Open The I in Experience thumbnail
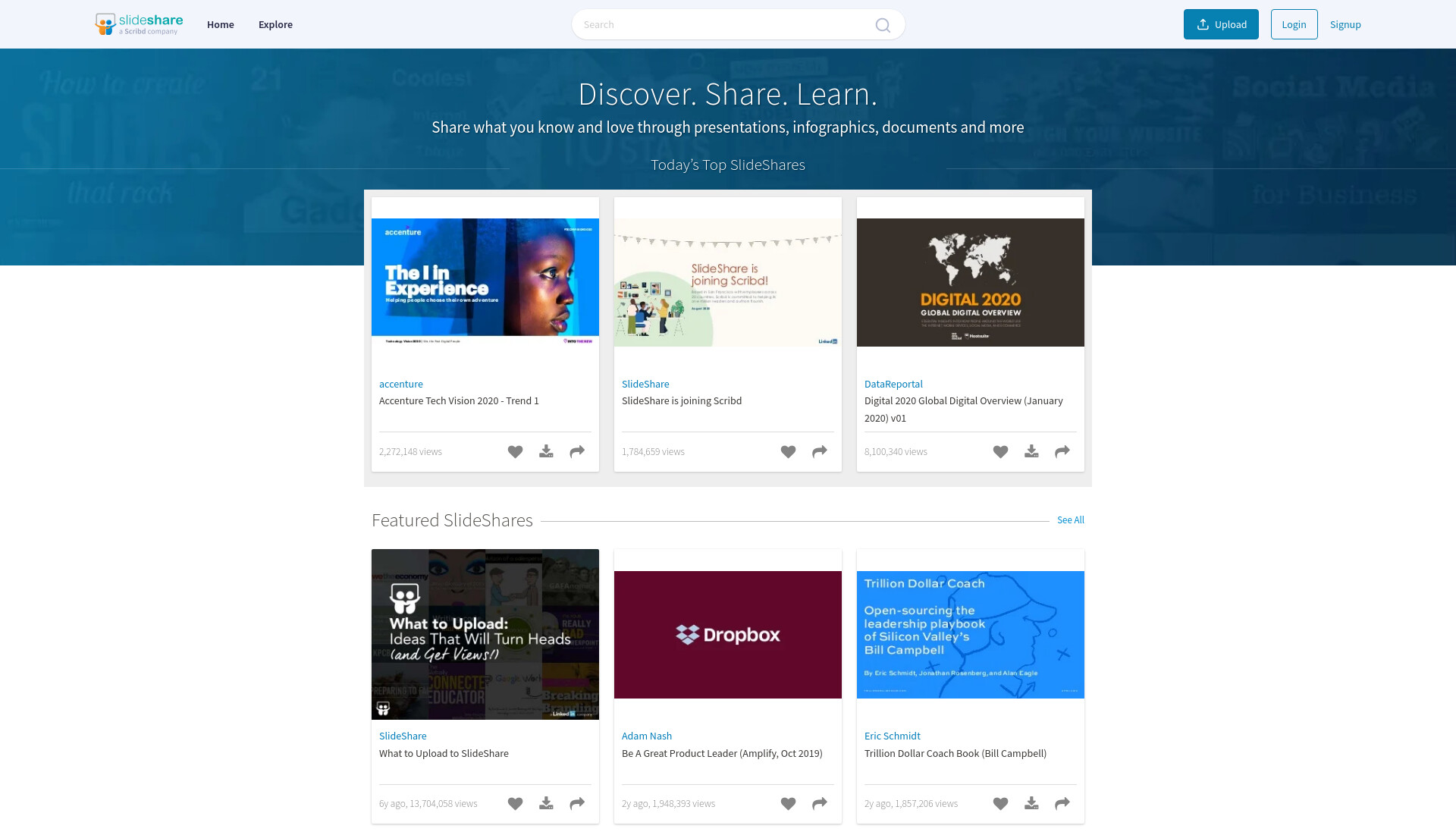This screenshot has height=832, width=1456. 485,282
